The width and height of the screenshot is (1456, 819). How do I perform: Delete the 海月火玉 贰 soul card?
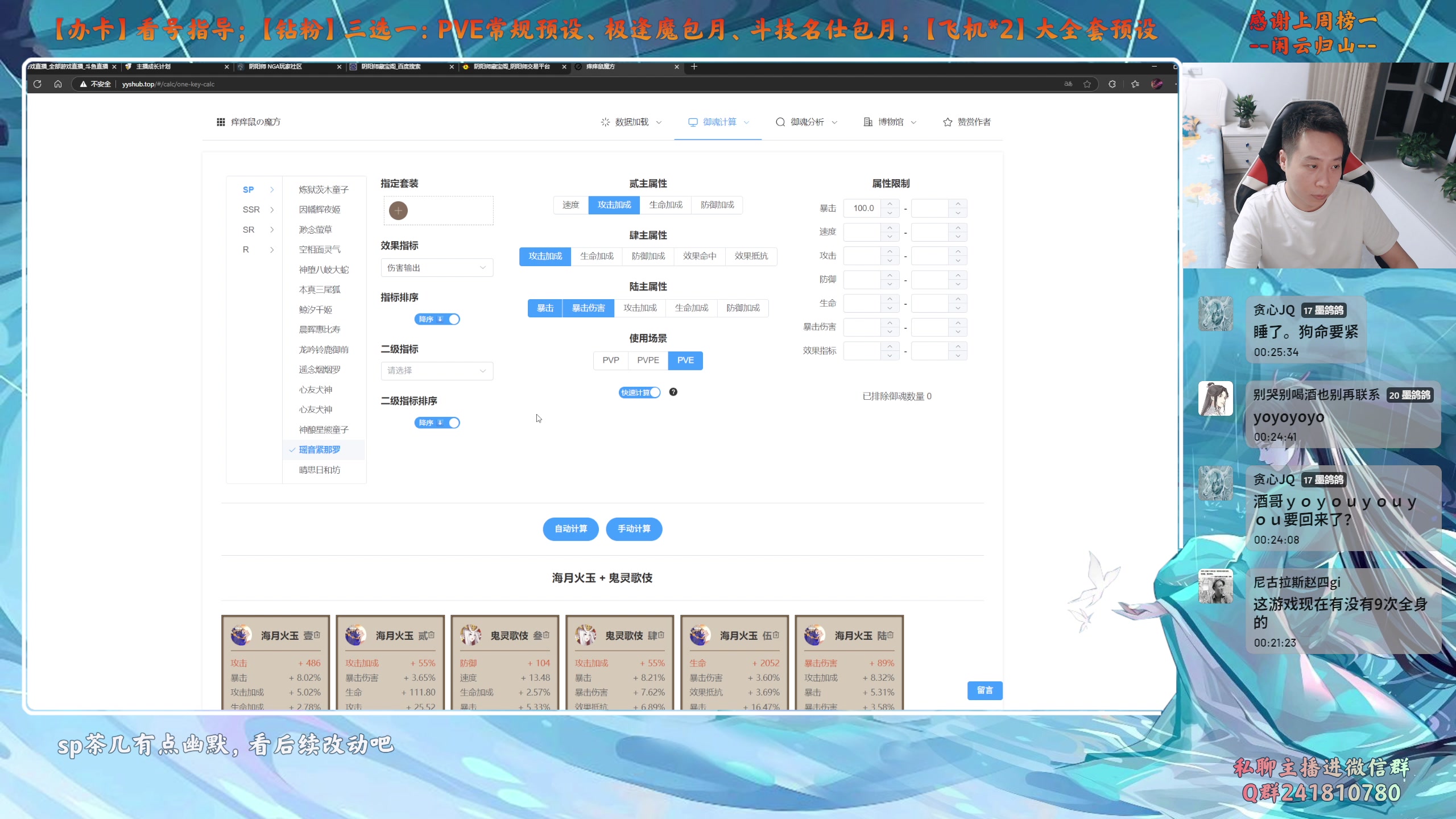click(432, 635)
